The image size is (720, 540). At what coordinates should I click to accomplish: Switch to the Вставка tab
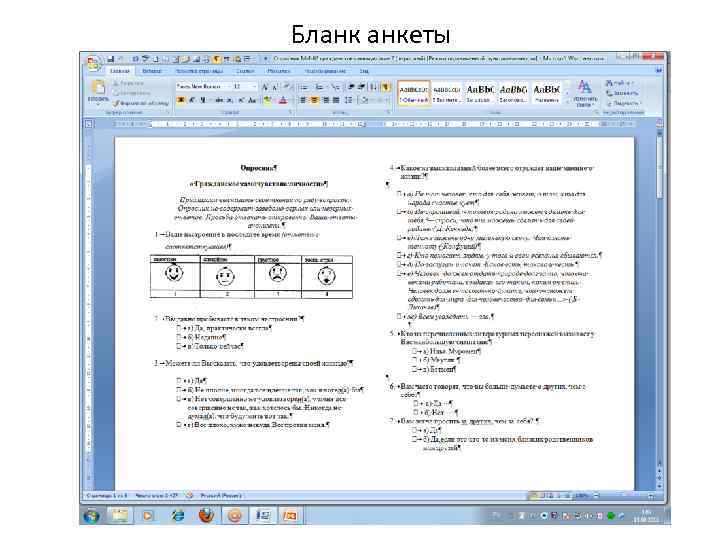[x=152, y=71]
